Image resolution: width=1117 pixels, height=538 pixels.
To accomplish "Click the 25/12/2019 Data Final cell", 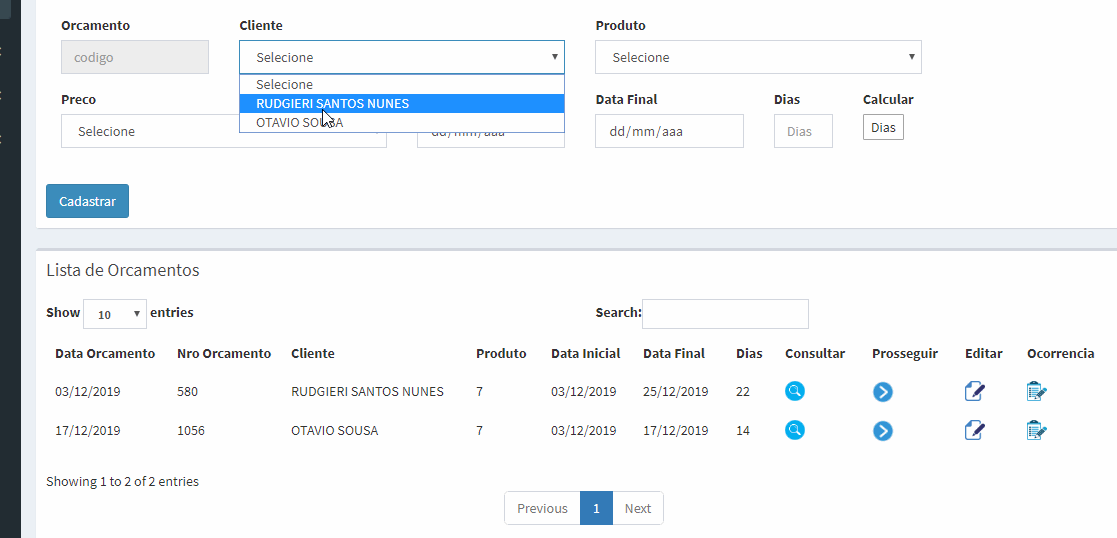I will point(675,391).
